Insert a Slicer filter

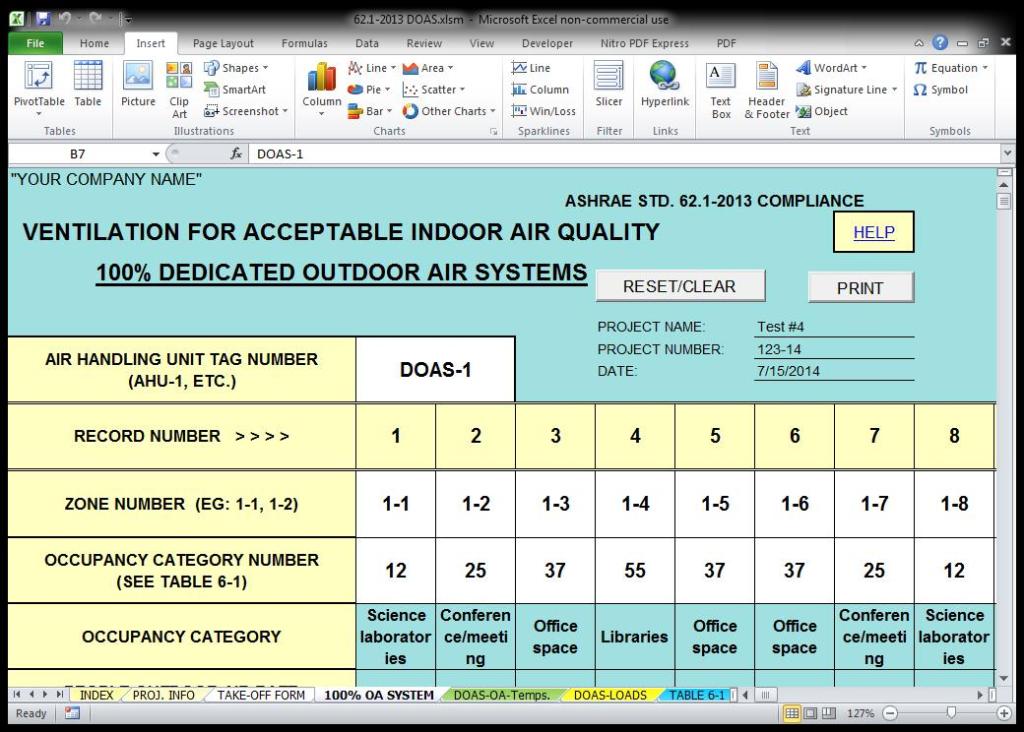coord(609,86)
